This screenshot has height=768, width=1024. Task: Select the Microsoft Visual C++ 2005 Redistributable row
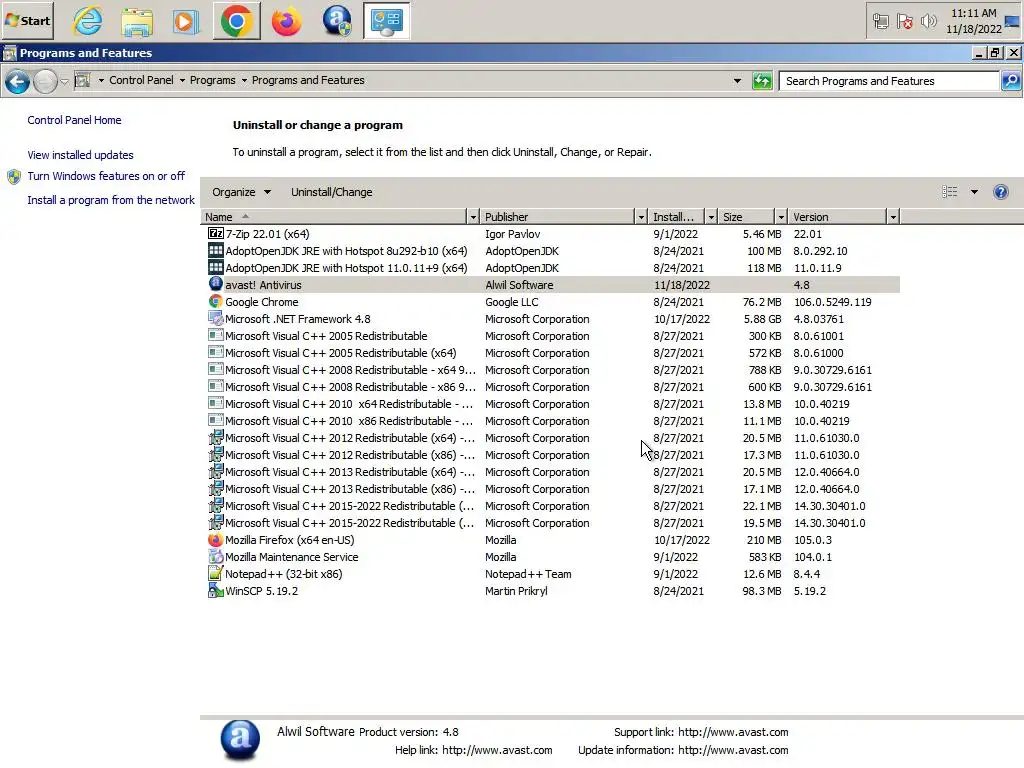[553, 336]
